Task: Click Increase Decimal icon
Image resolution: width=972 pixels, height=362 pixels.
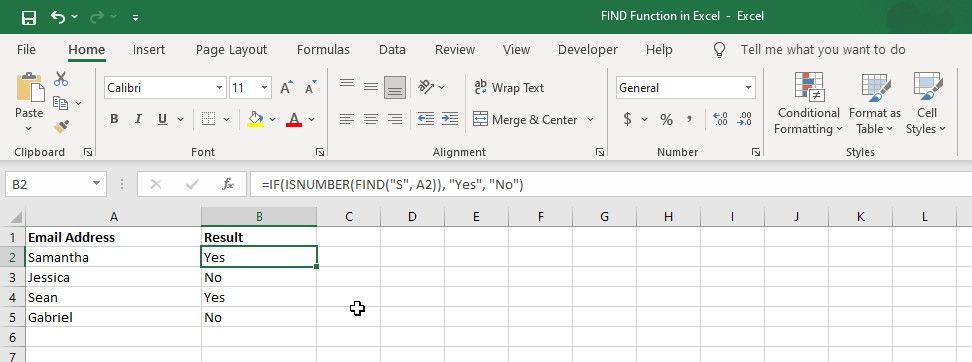Action: 720,119
